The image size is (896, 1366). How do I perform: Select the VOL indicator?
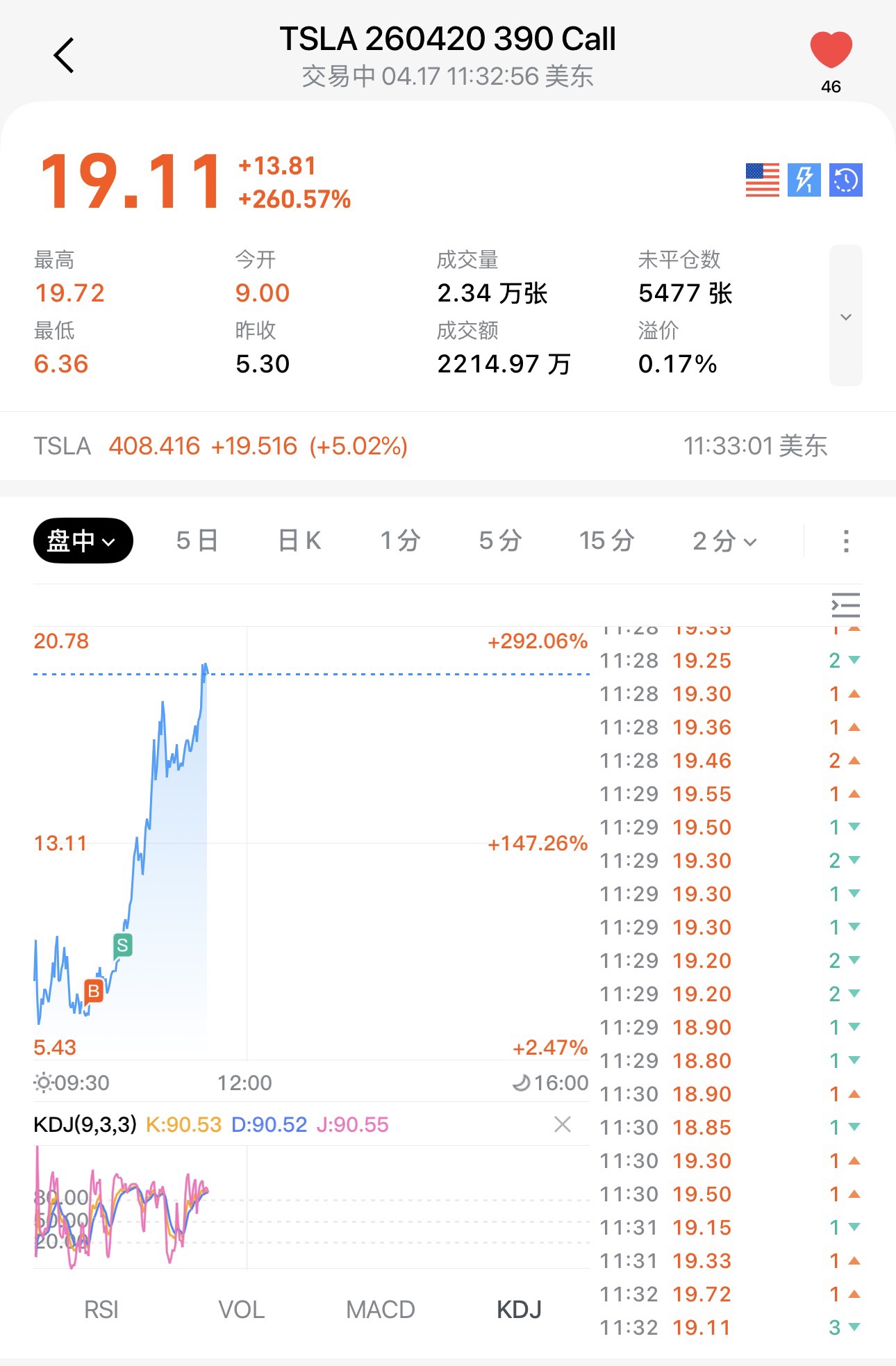241,1310
